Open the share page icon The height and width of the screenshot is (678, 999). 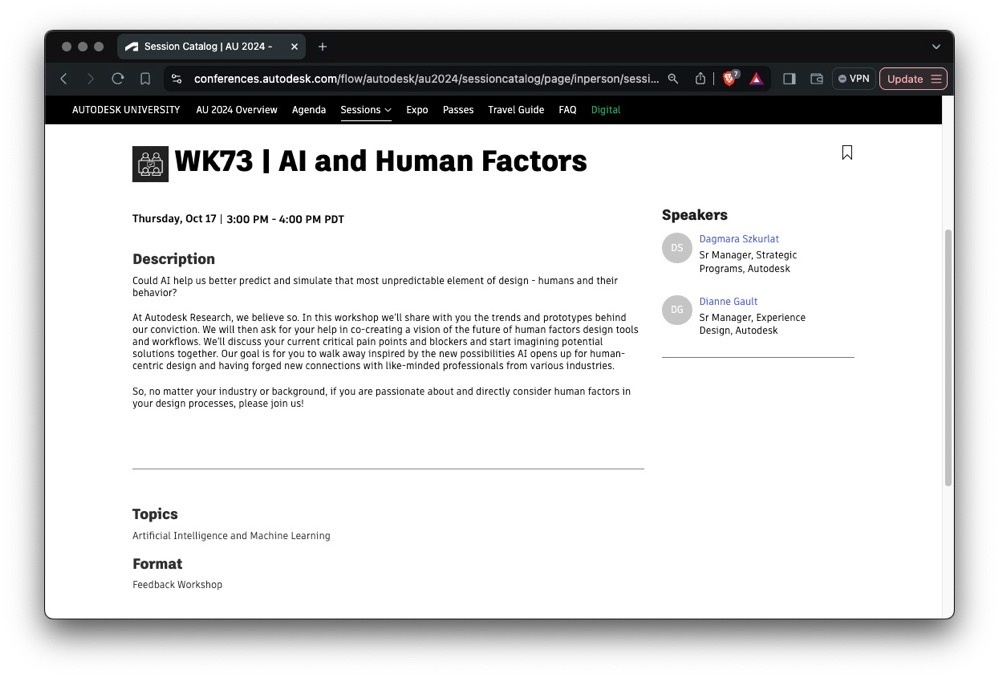point(701,79)
